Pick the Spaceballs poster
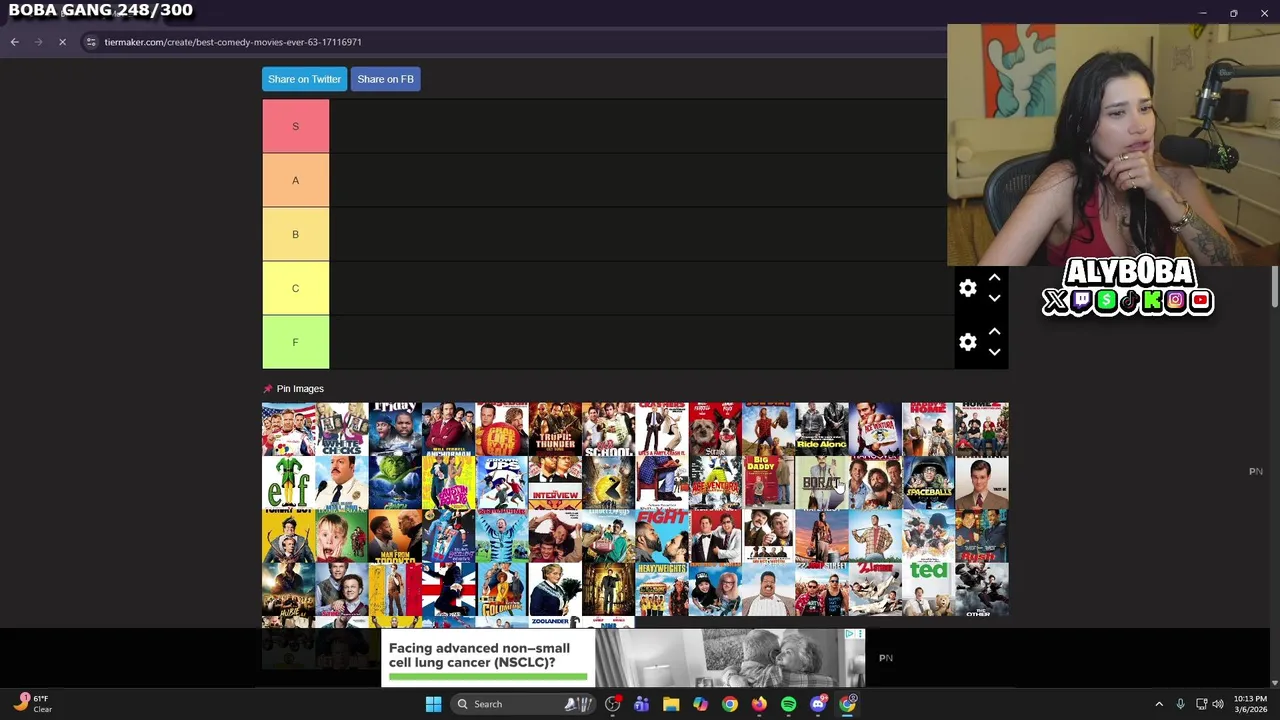Image resolution: width=1280 pixels, height=720 pixels. point(928,482)
